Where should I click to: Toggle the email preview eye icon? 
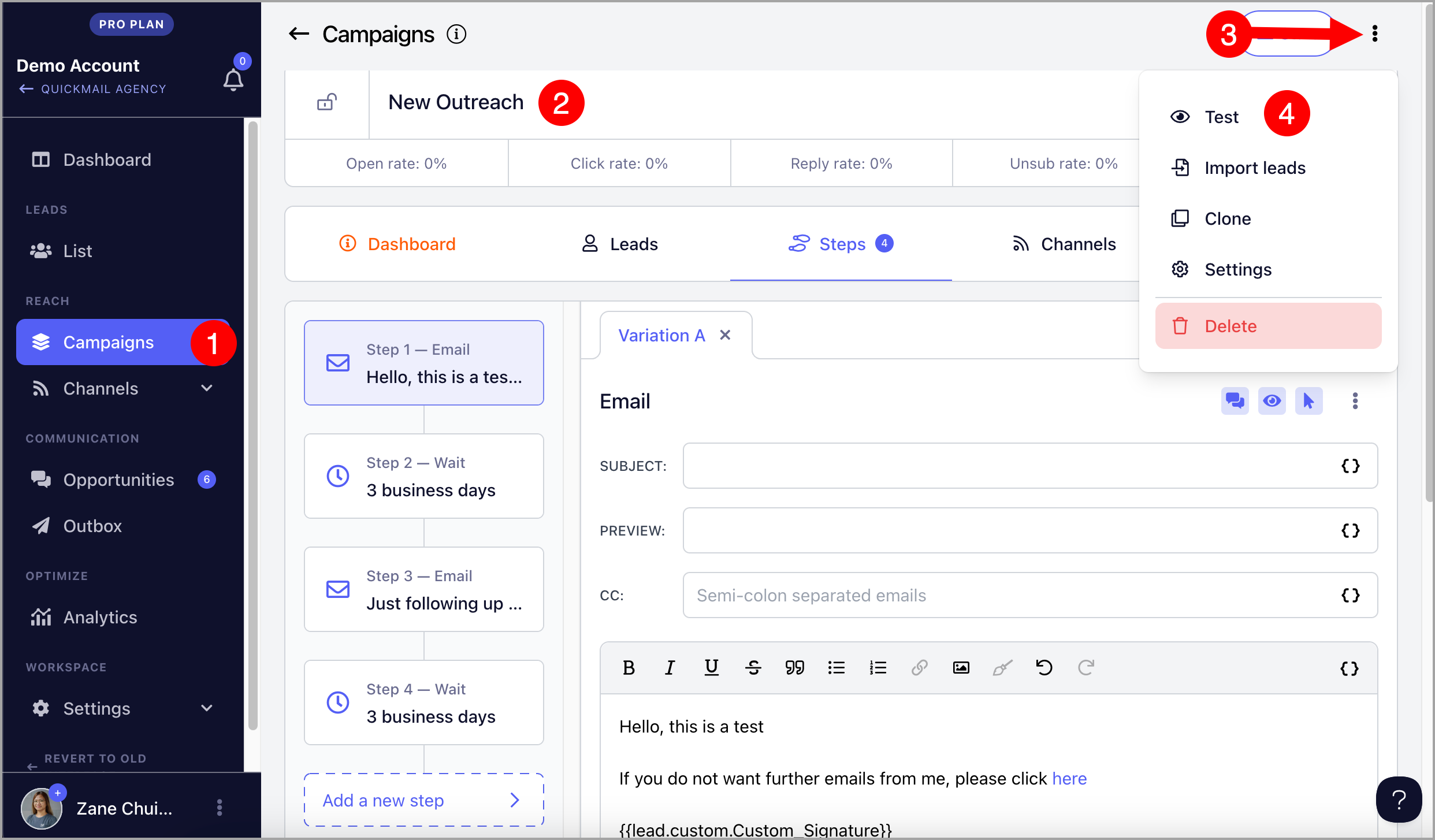pyautogui.click(x=1272, y=401)
